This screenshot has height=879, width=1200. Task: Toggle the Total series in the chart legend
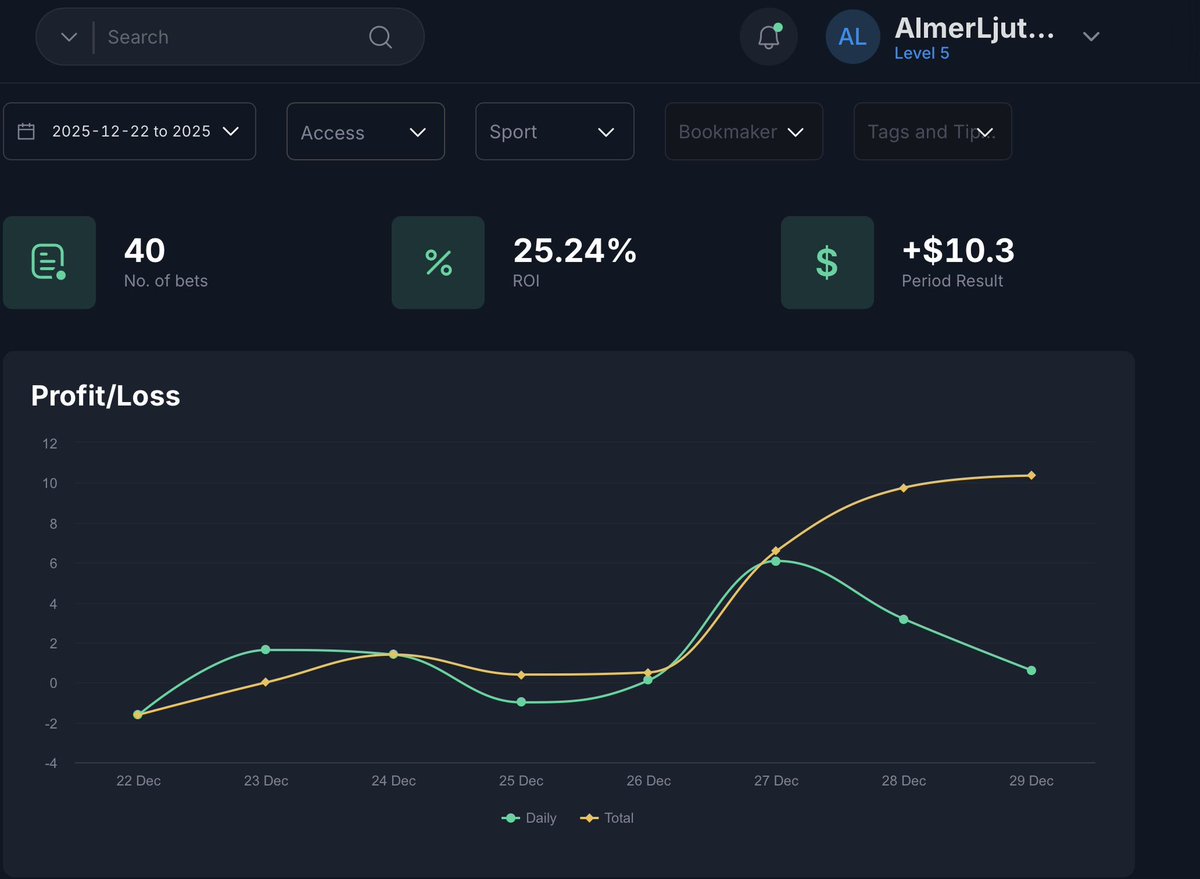coord(607,818)
